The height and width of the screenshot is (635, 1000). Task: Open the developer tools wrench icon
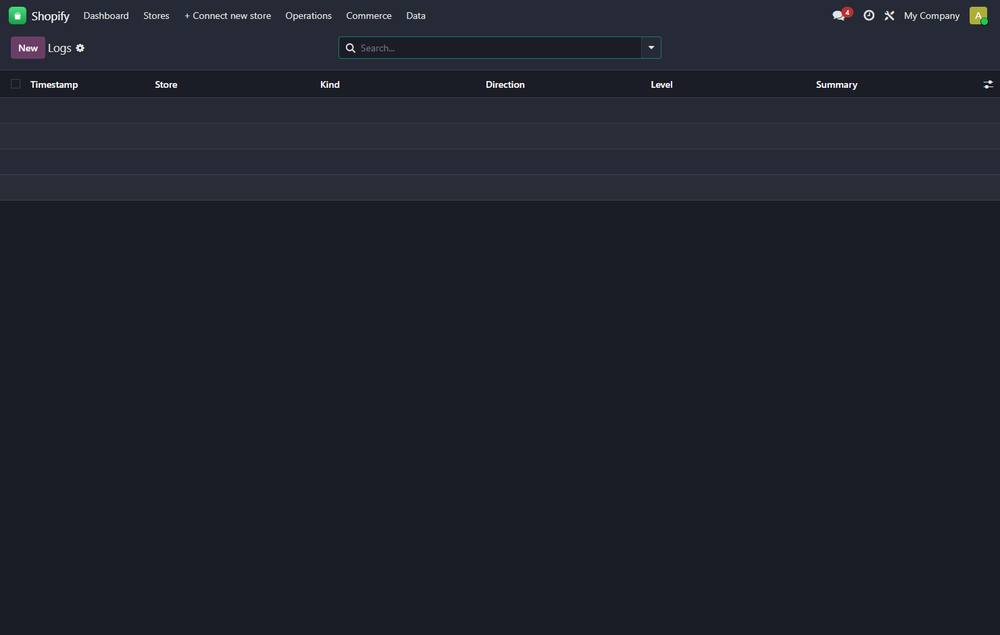pos(889,15)
